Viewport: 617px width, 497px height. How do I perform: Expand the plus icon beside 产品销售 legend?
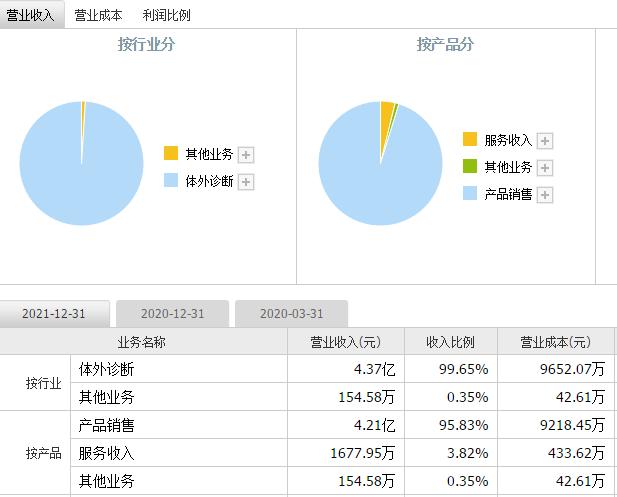pos(545,195)
